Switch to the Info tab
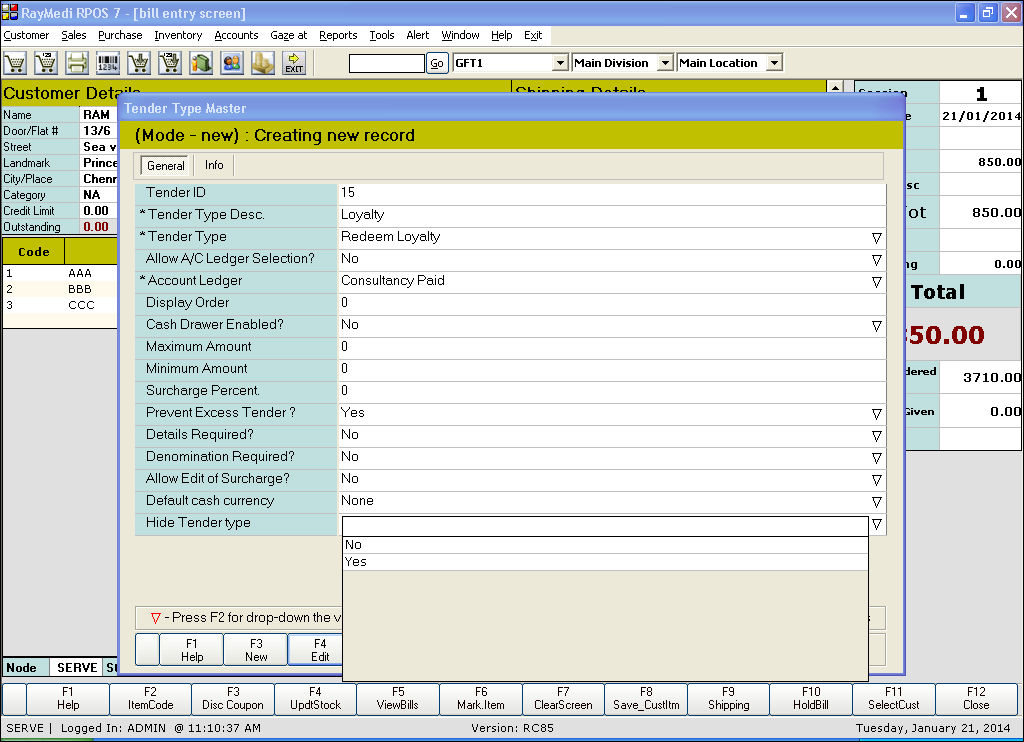Screen dimensions: 1024x742 click(214, 165)
